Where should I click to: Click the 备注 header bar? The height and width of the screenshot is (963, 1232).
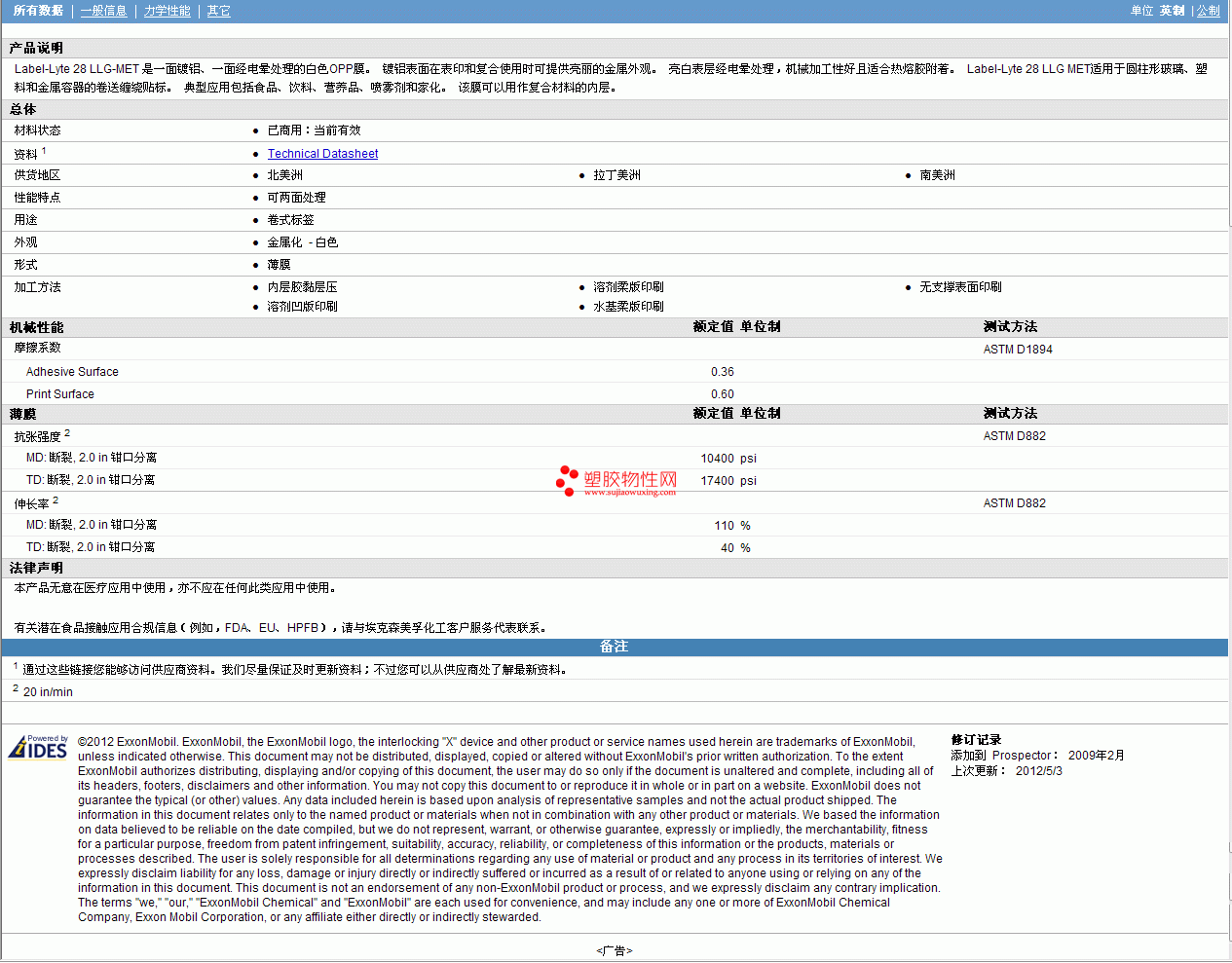click(615, 647)
